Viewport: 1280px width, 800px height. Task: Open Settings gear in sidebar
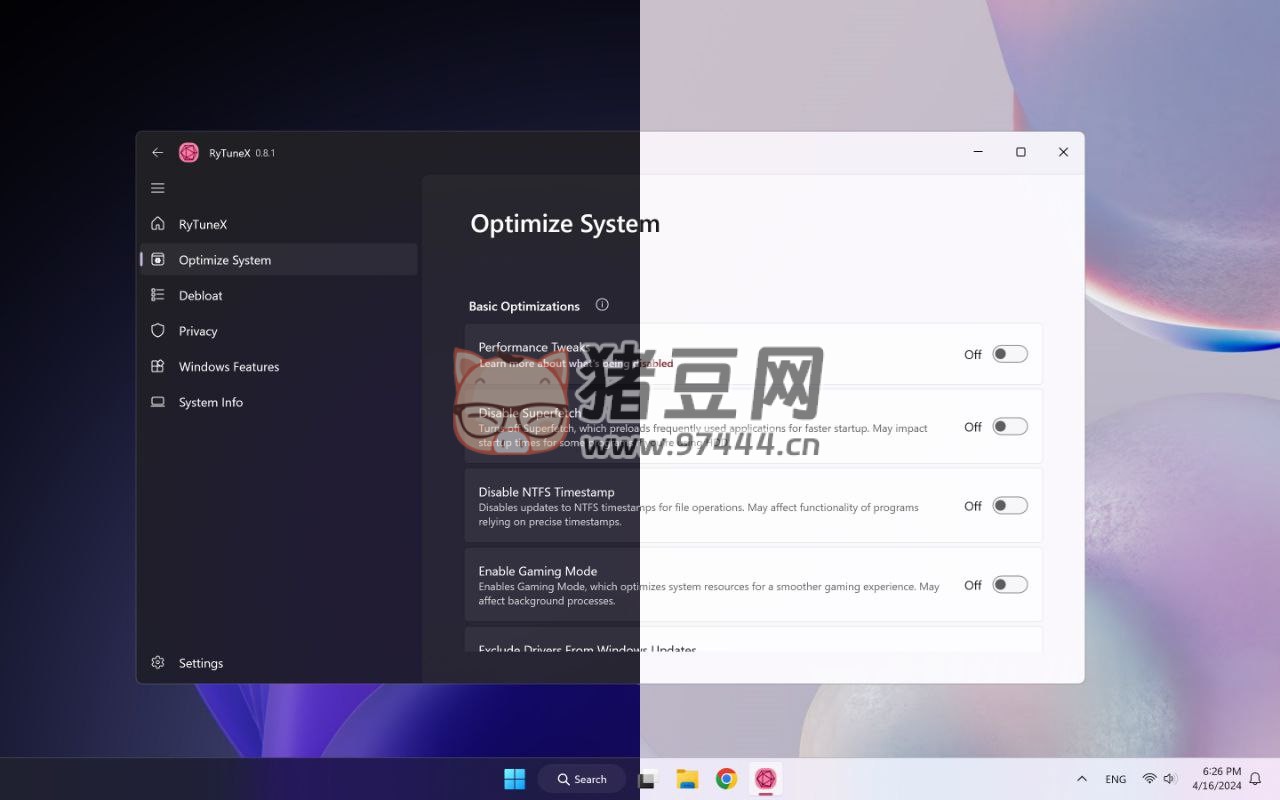click(x=157, y=663)
